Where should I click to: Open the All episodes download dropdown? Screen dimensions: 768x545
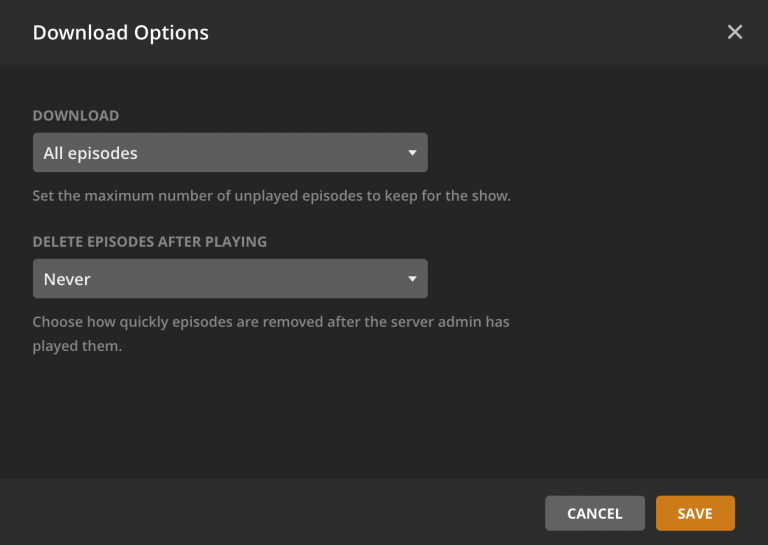[x=230, y=153]
